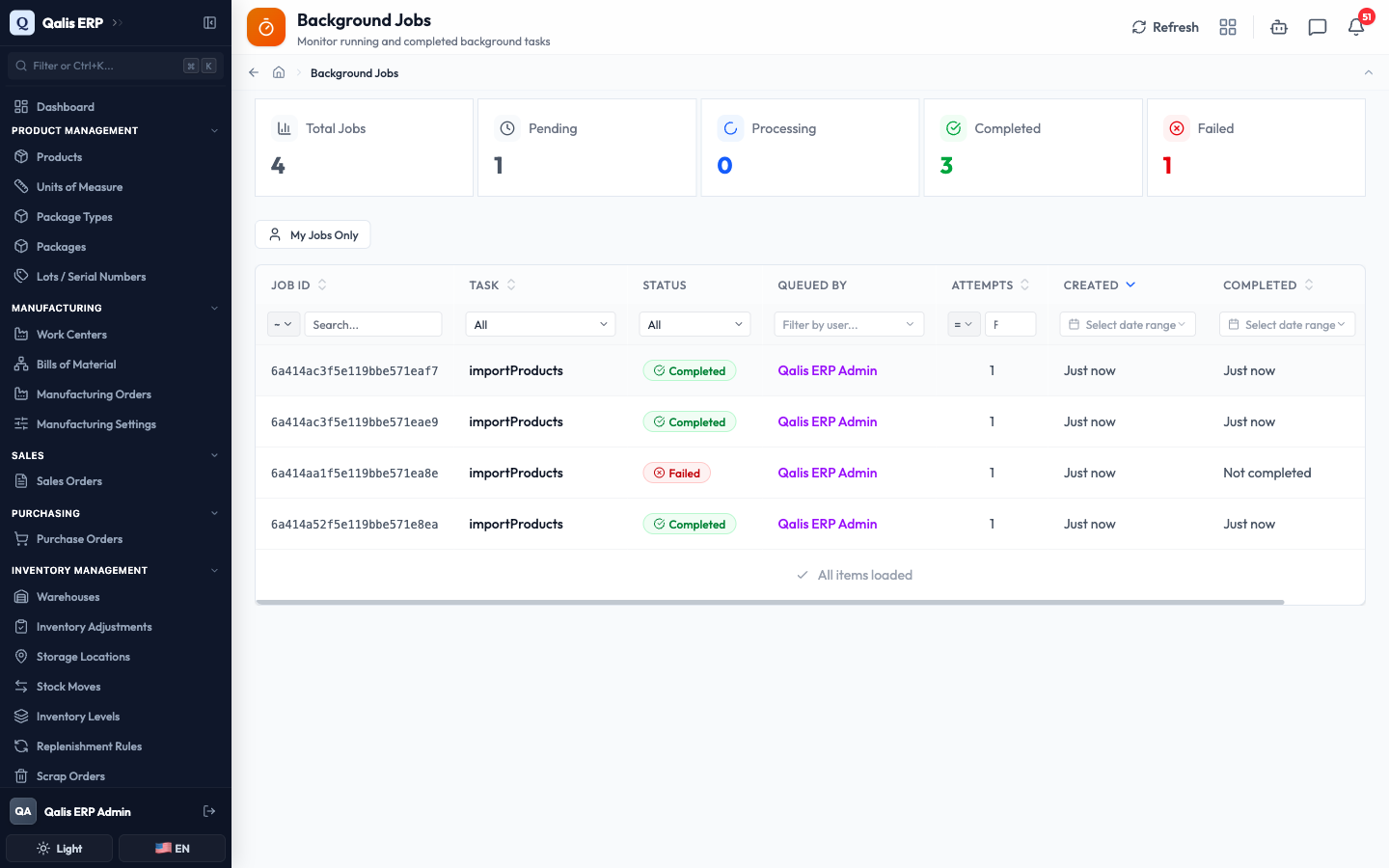
Task: Click the Failed status badge
Action: click(677, 474)
